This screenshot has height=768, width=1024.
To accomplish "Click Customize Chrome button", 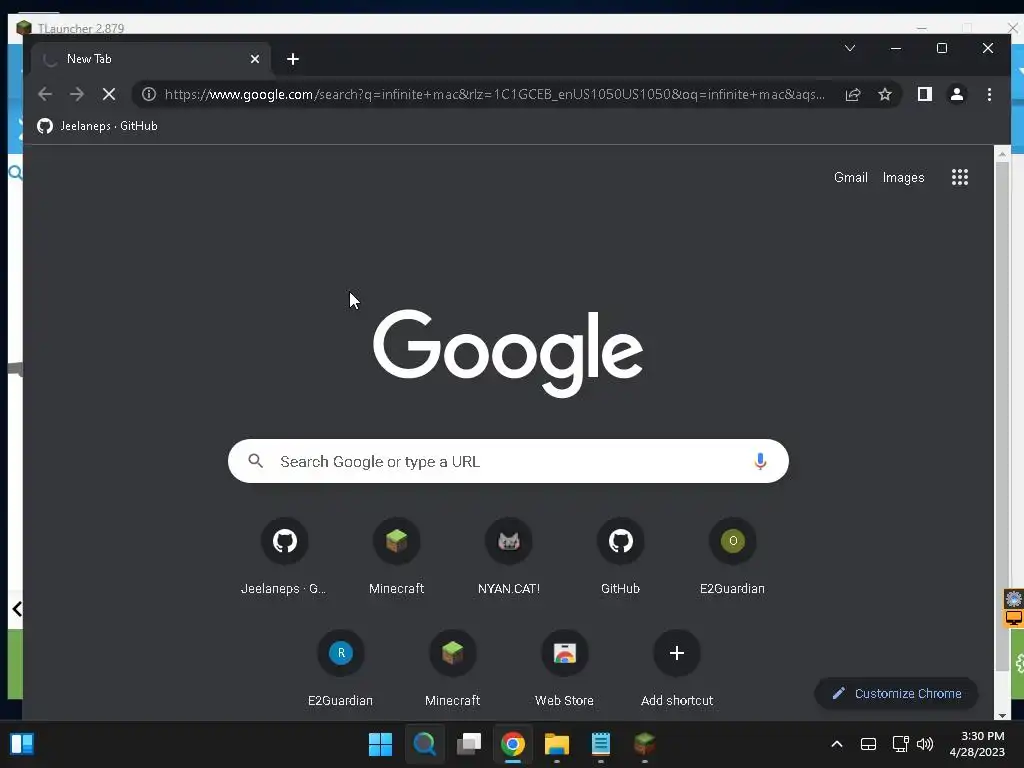I will click(x=896, y=694).
